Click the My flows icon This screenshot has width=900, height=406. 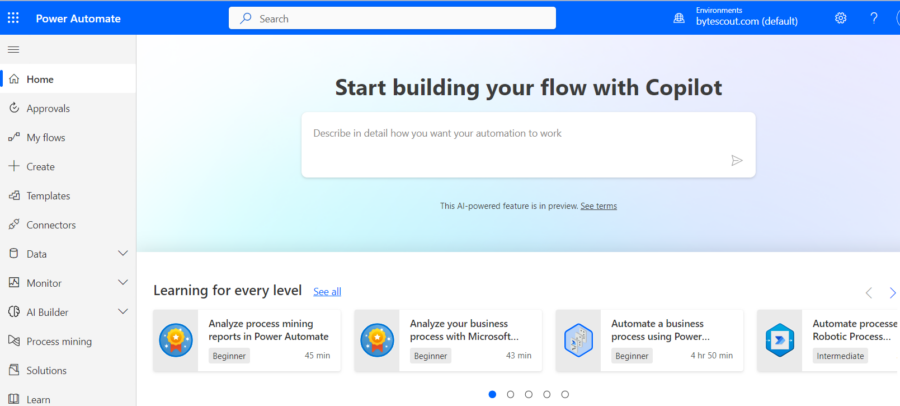click(14, 137)
